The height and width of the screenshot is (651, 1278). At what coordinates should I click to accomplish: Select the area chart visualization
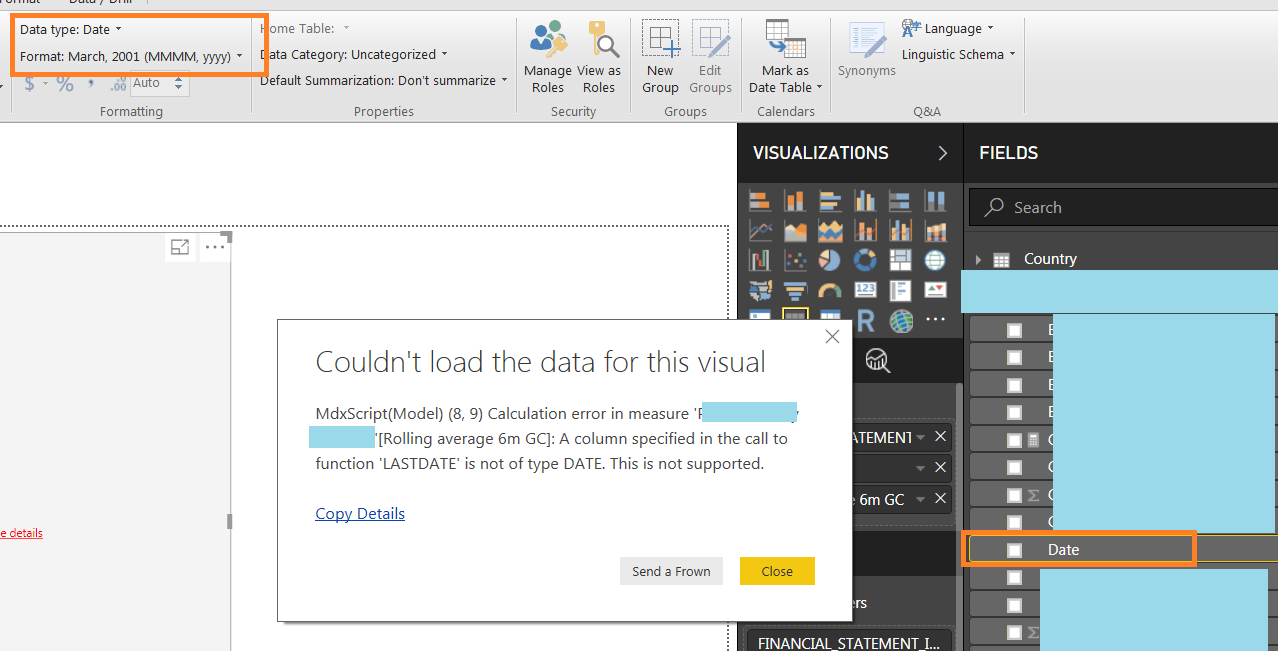[795, 232]
